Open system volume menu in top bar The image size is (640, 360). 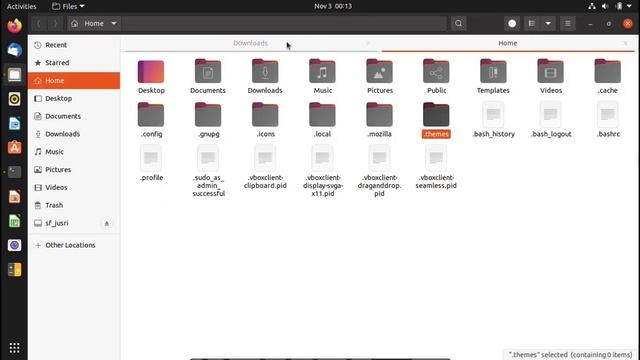tap(605, 6)
